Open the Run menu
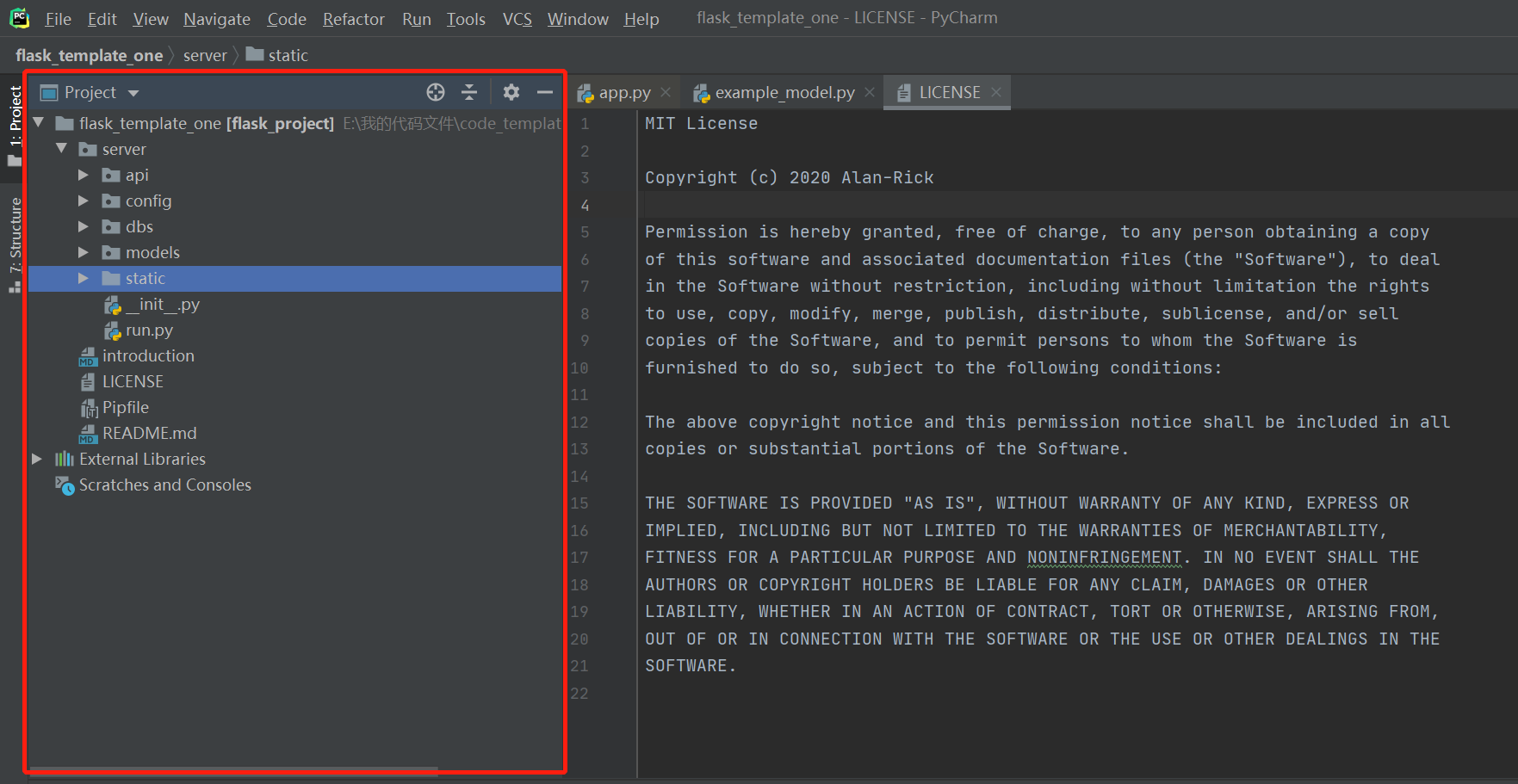1518x784 pixels. [x=417, y=19]
